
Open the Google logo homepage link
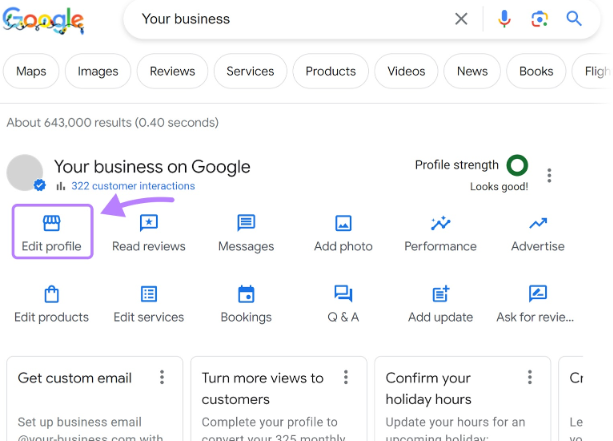(x=43, y=20)
